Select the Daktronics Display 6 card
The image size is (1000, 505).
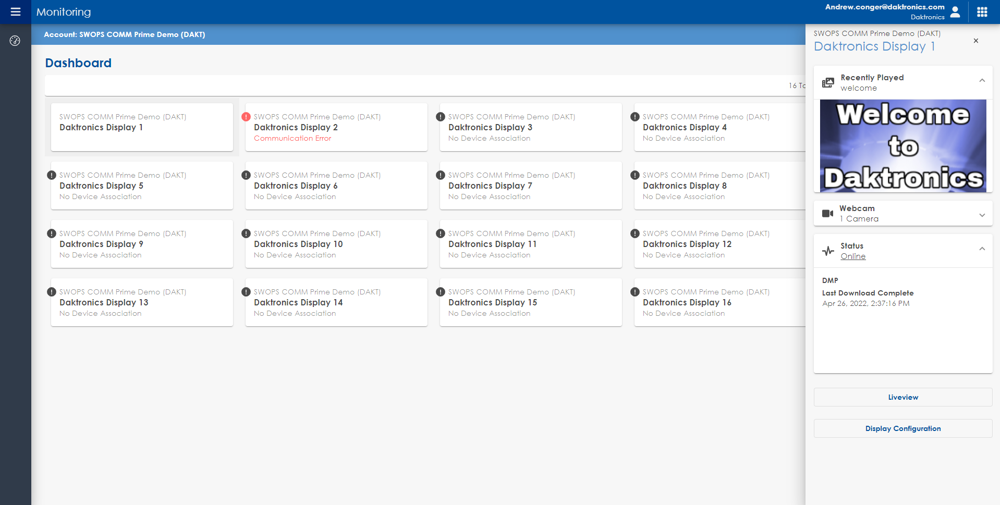[x=336, y=186]
